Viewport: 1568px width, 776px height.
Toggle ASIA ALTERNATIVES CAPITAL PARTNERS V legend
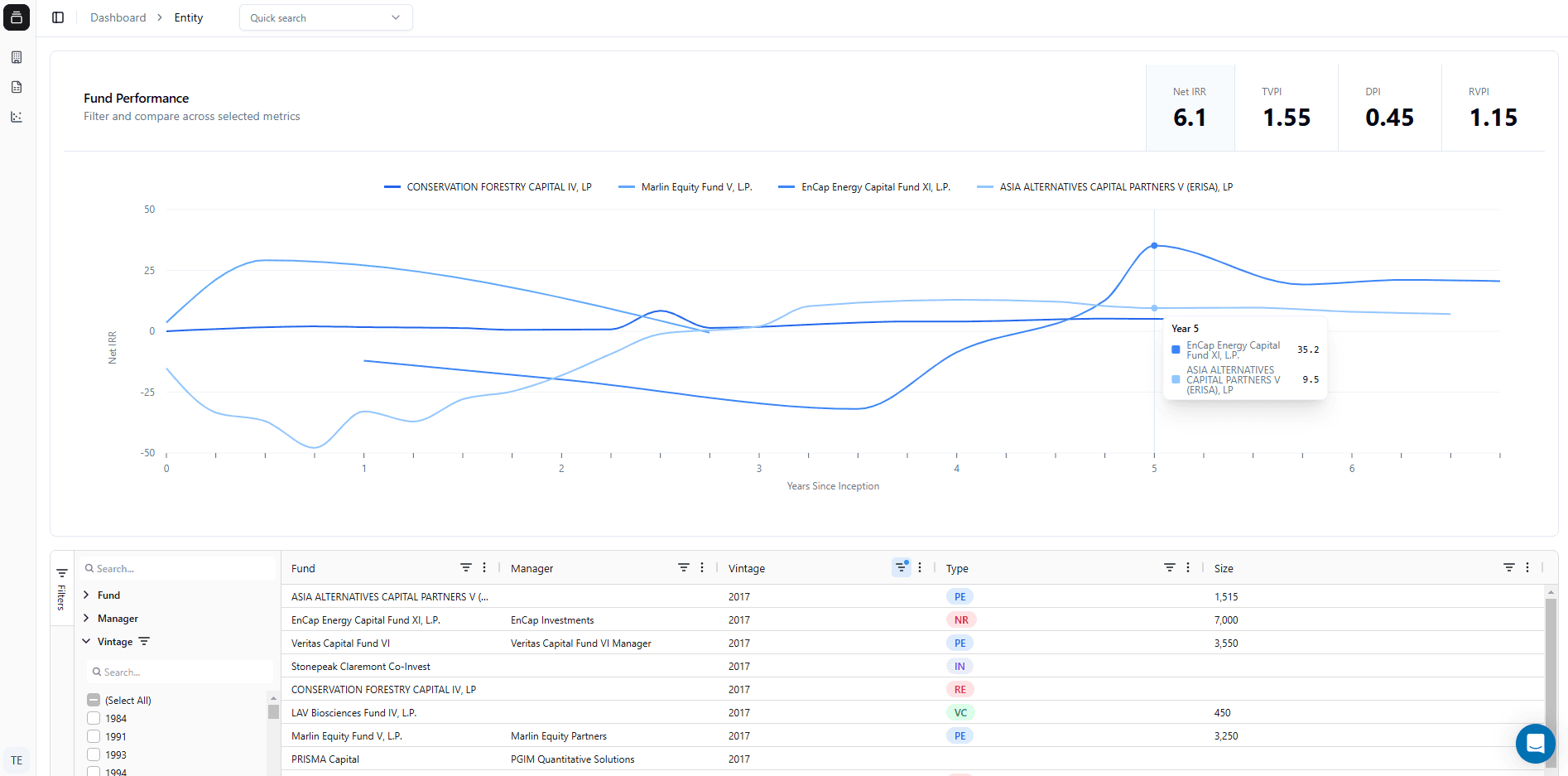coord(1105,187)
